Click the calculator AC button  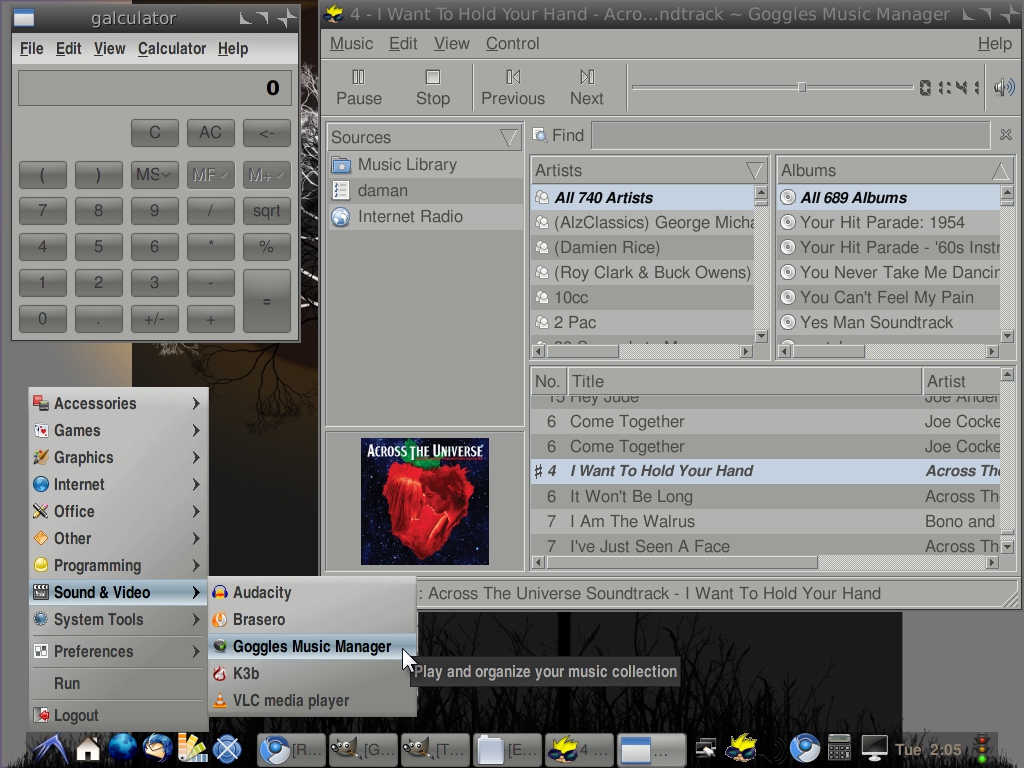[210, 133]
